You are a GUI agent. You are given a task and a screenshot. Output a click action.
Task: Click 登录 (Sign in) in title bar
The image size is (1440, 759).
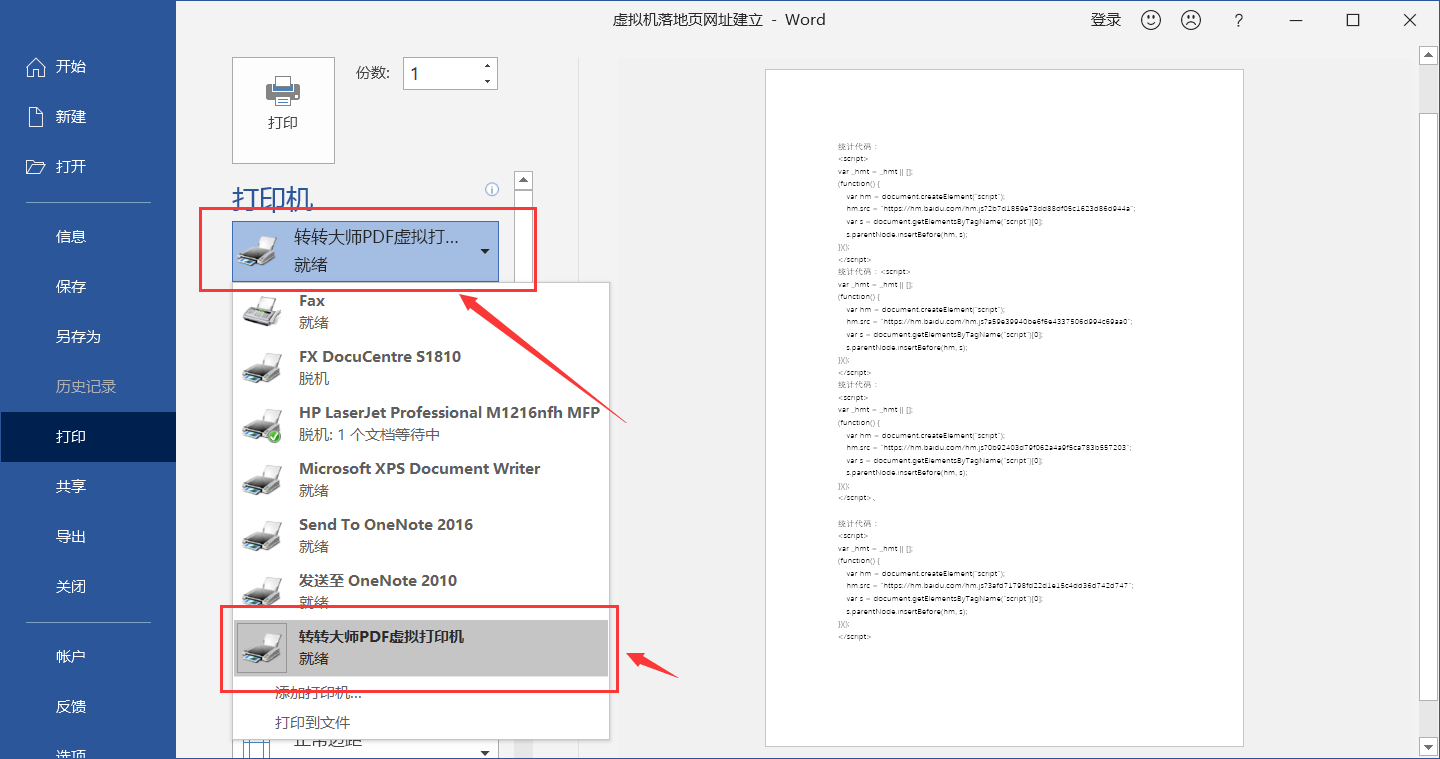point(1105,20)
